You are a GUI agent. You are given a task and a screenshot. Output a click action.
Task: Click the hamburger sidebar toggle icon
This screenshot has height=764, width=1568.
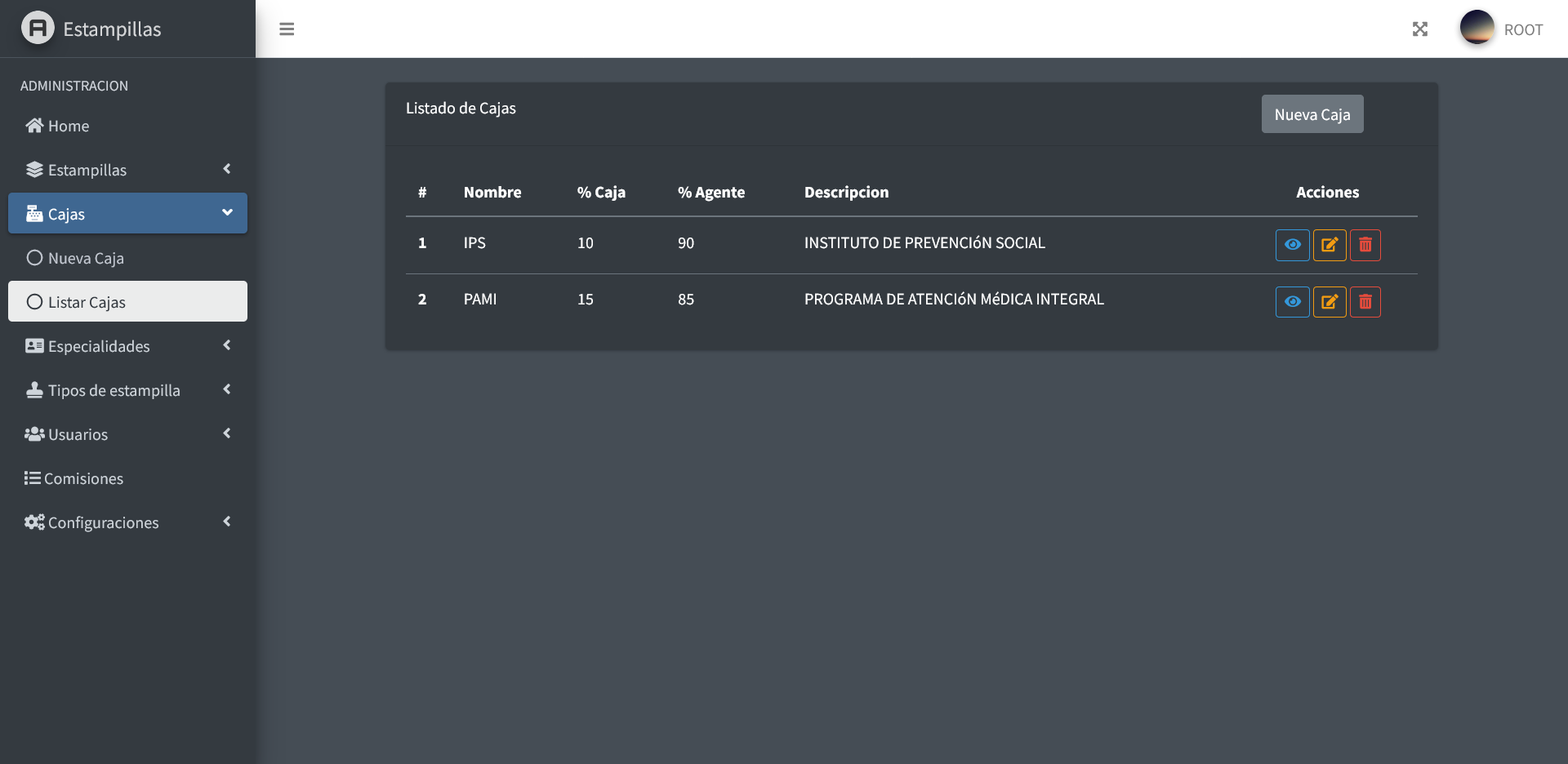click(x=287, y=29)
